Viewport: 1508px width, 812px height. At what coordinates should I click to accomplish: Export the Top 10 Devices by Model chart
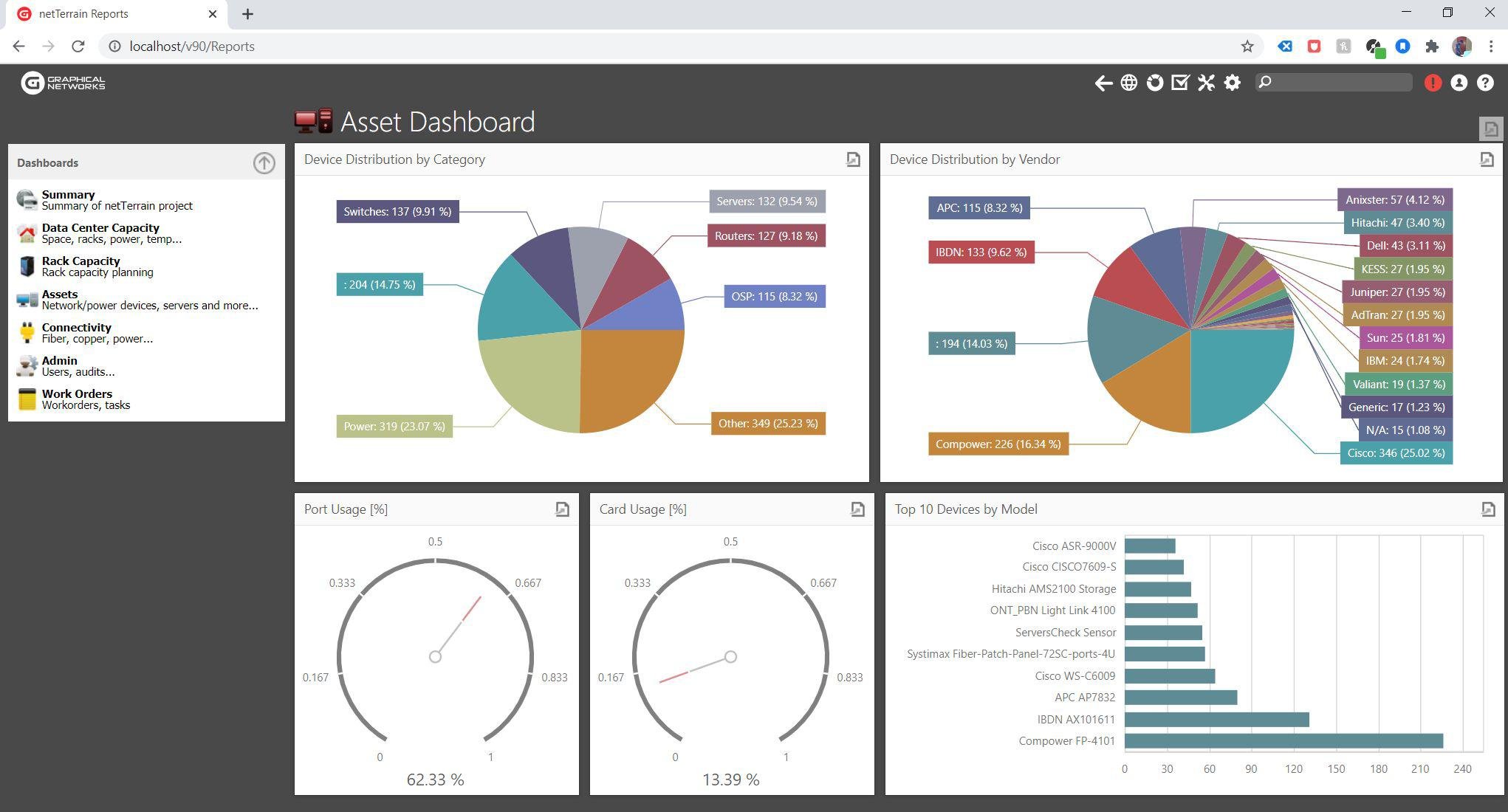[1488, 509]
